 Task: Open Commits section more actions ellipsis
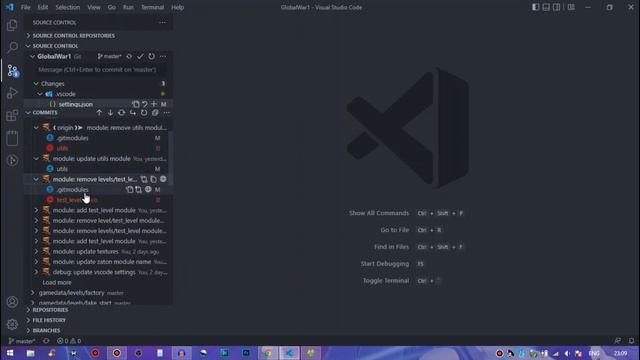click(167, 113)
